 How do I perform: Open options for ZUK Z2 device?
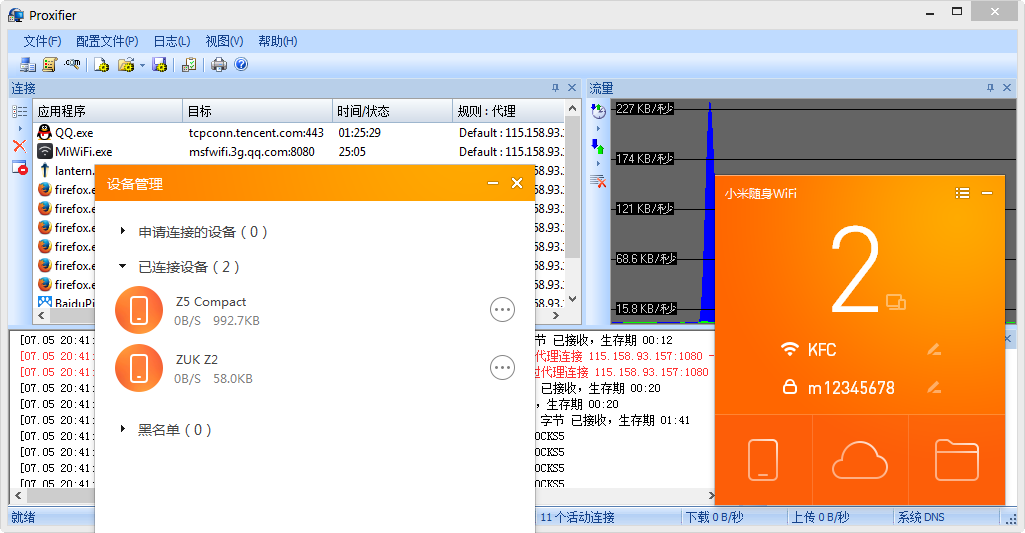pyautogui.click(x=502, y=368)
